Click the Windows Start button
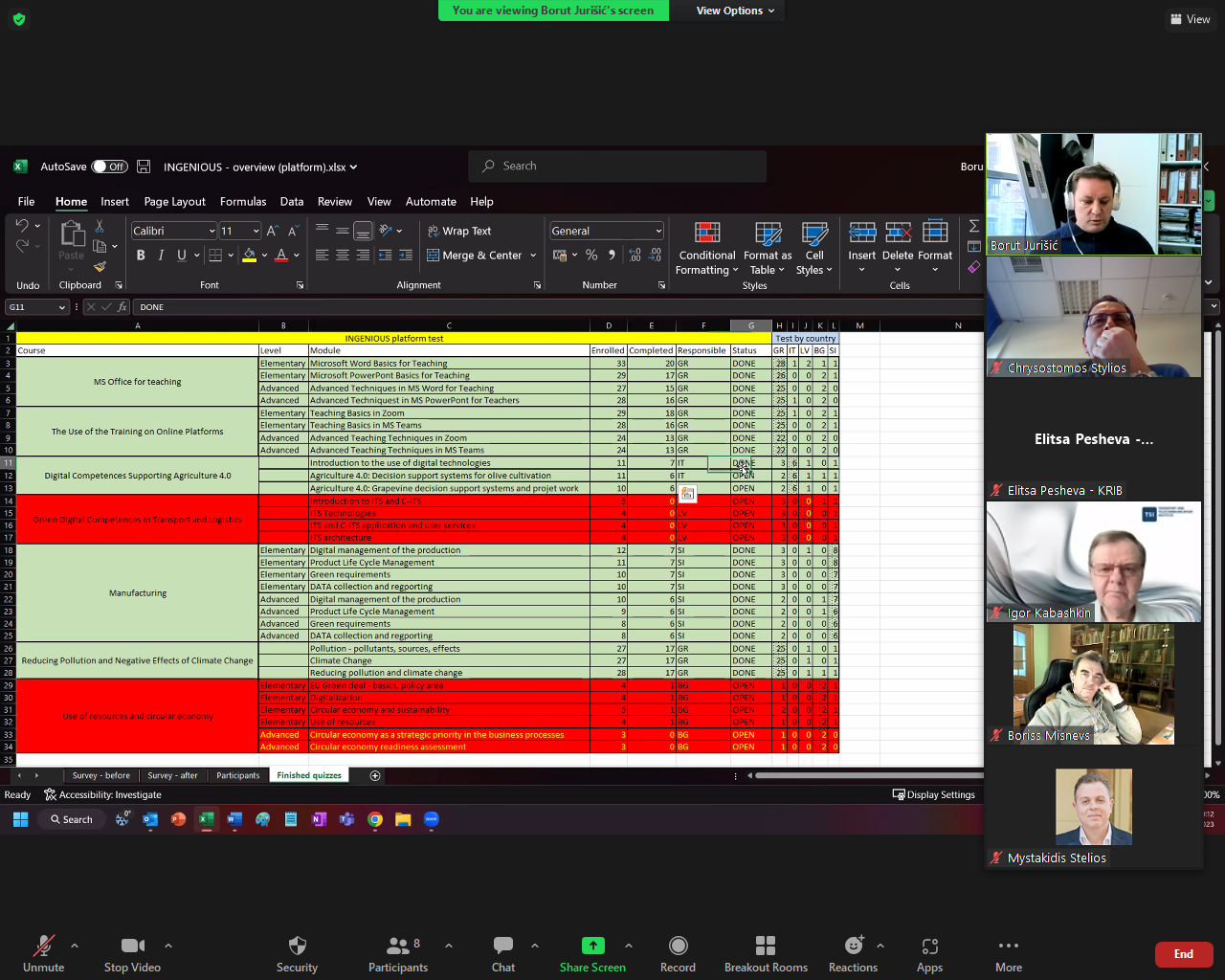 click(x=21, y=819)
